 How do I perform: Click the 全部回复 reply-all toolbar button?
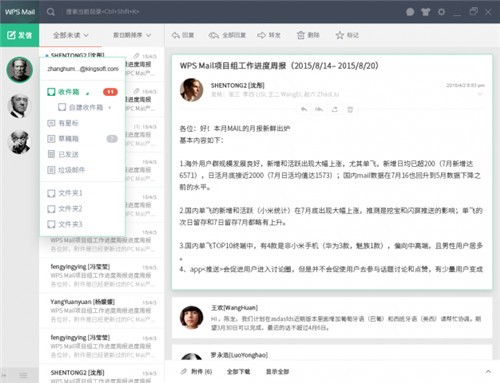pyautogui.click(x=227, y=35)
